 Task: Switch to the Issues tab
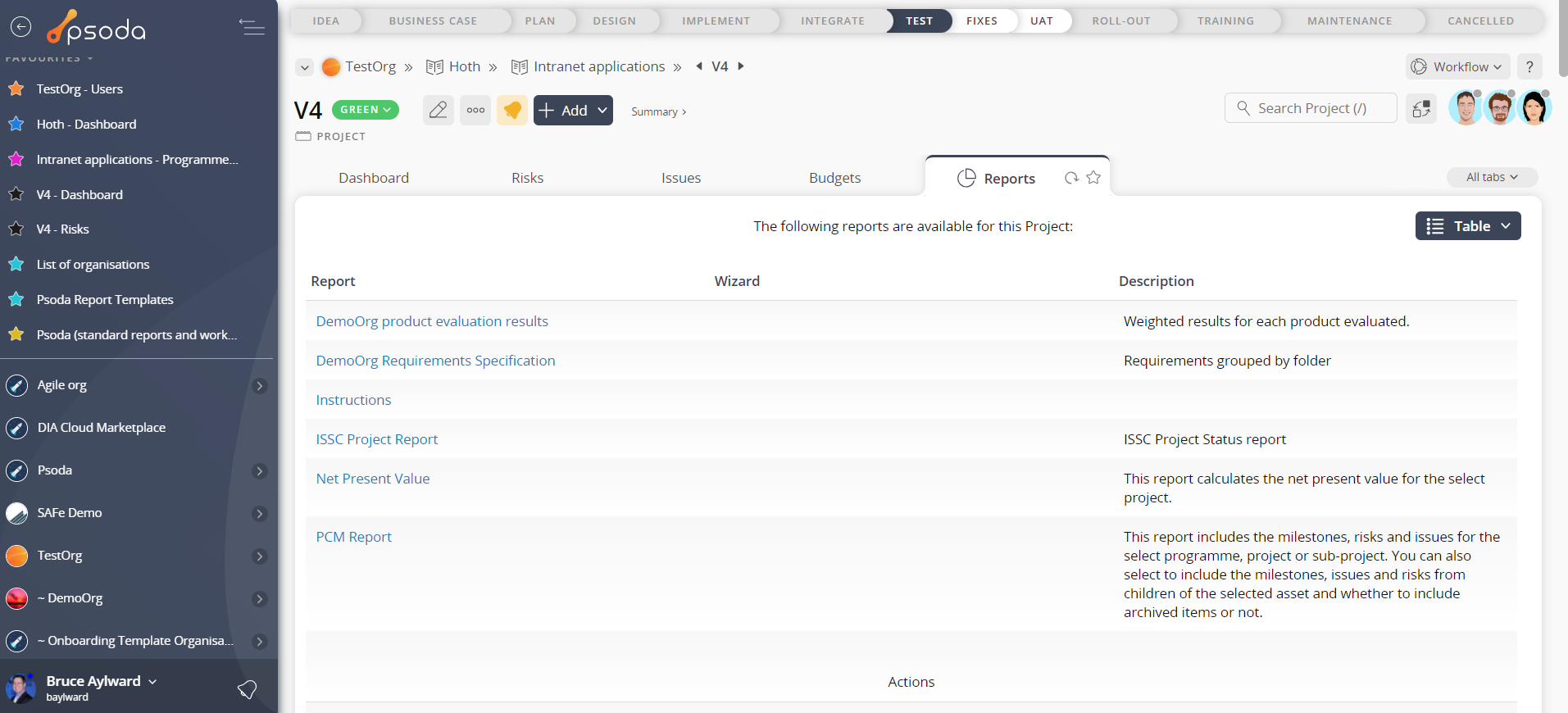[x=681, y=178]
